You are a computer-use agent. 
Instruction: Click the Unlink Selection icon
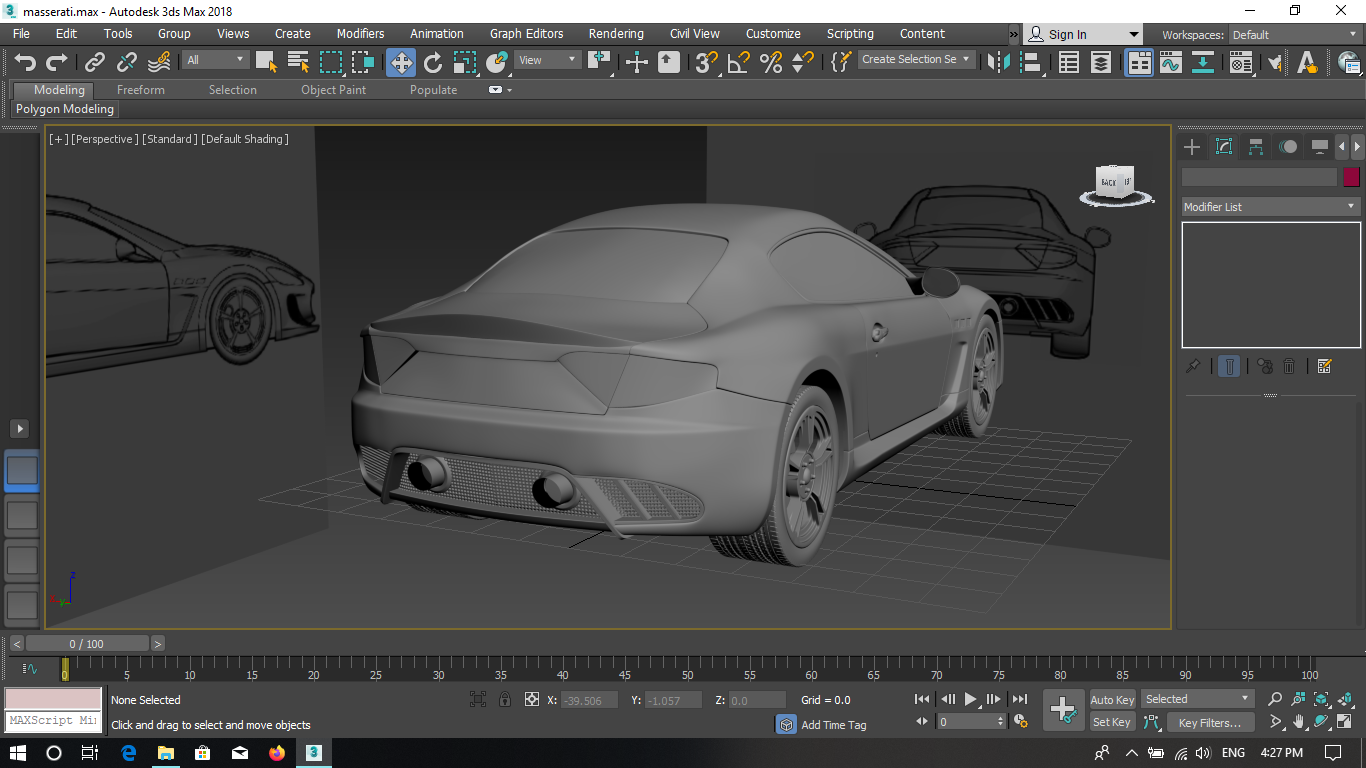(x=127, y=63)
